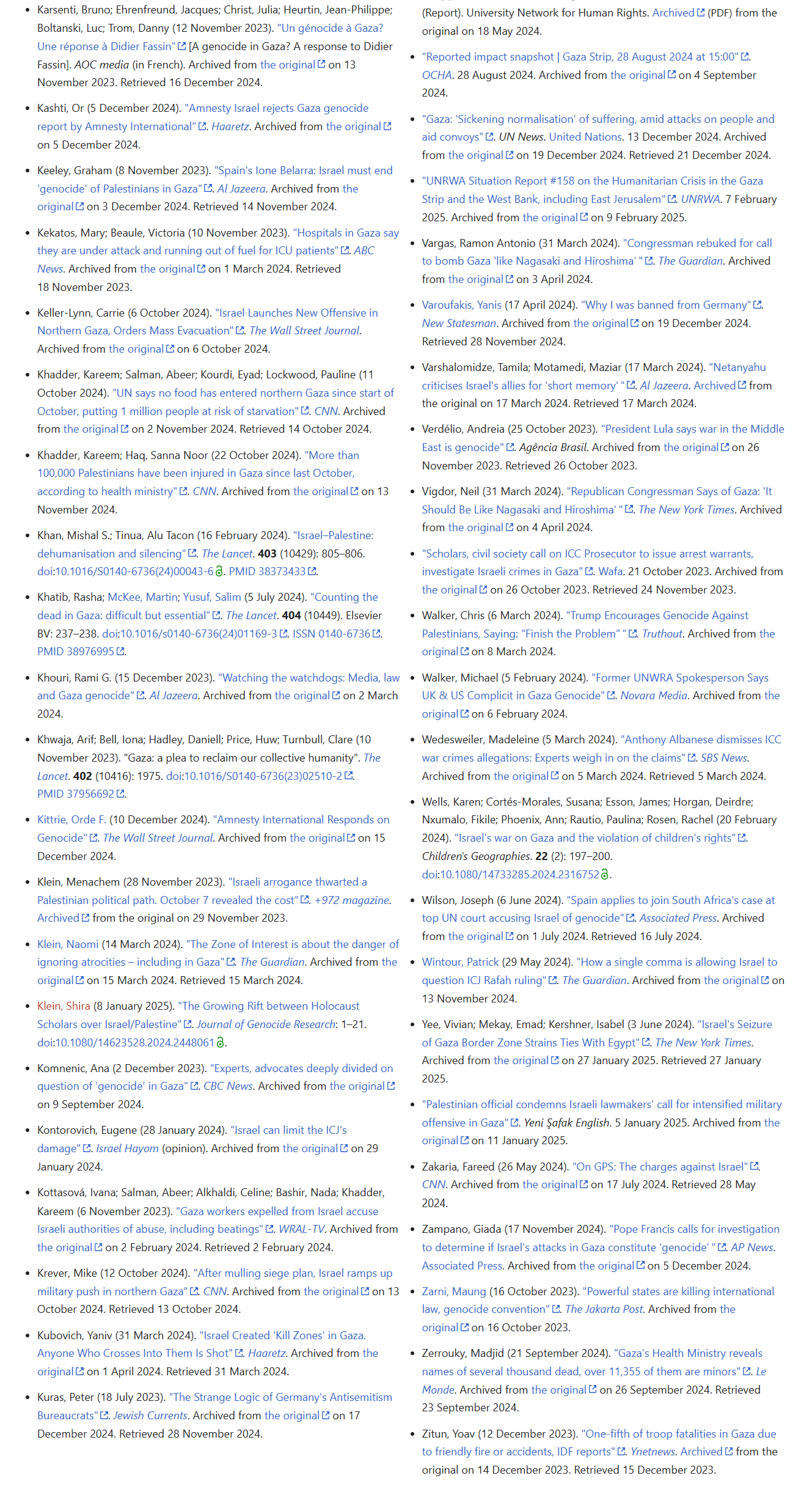Click the external-link icon after University Network Archived link
Screen dimensions: 812x1492
[700, 13]
